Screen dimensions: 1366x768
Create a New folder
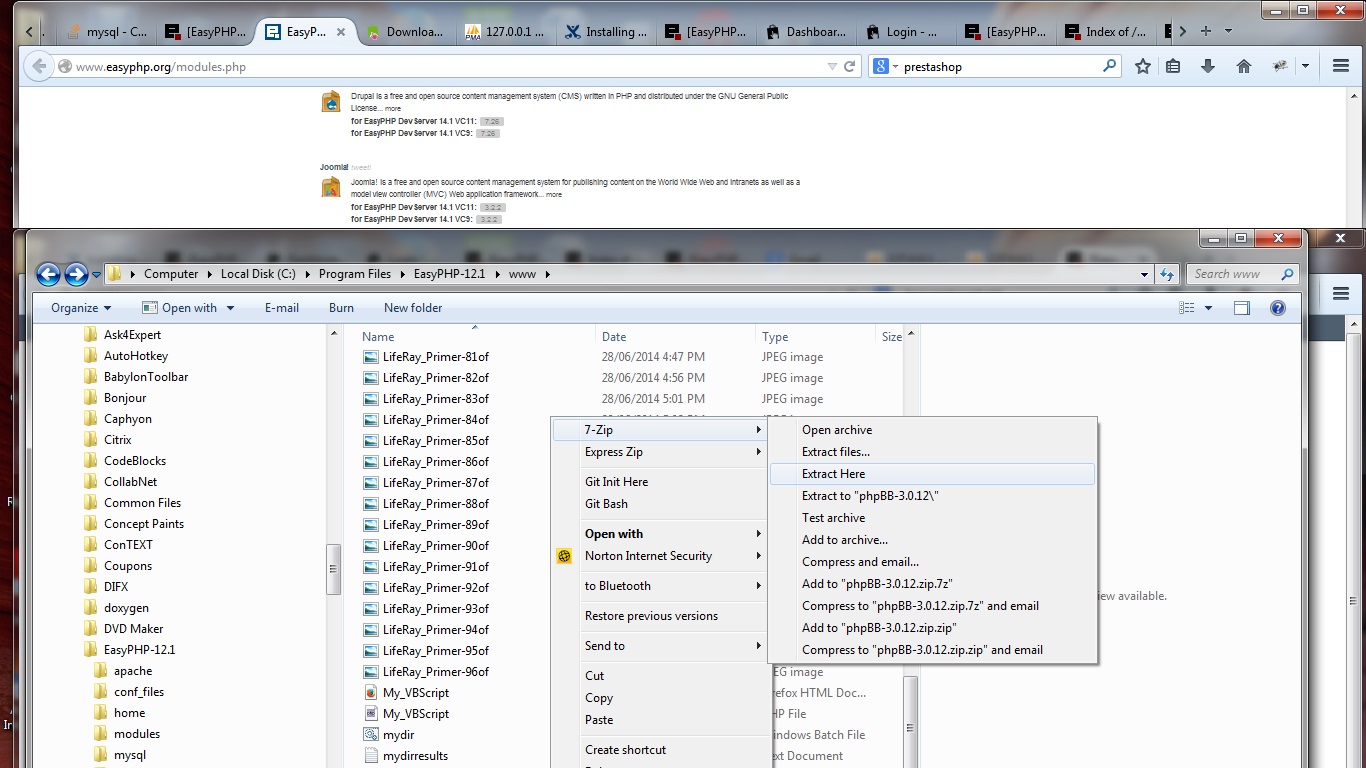(413, 308)
